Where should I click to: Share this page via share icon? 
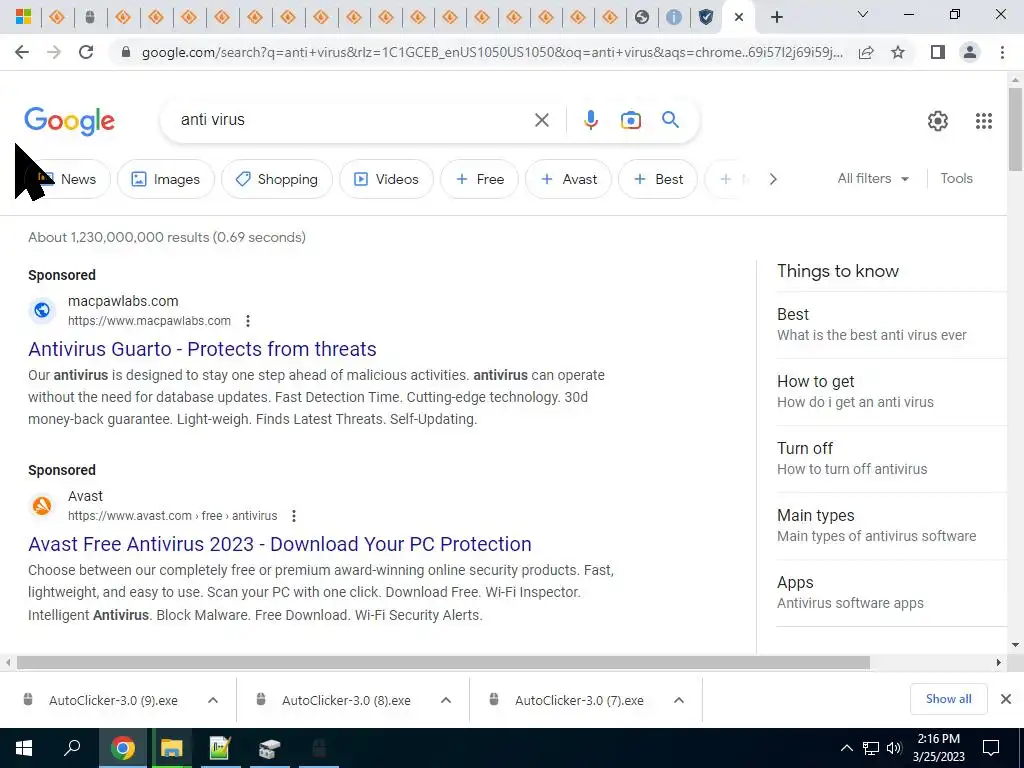coord(866,52)
